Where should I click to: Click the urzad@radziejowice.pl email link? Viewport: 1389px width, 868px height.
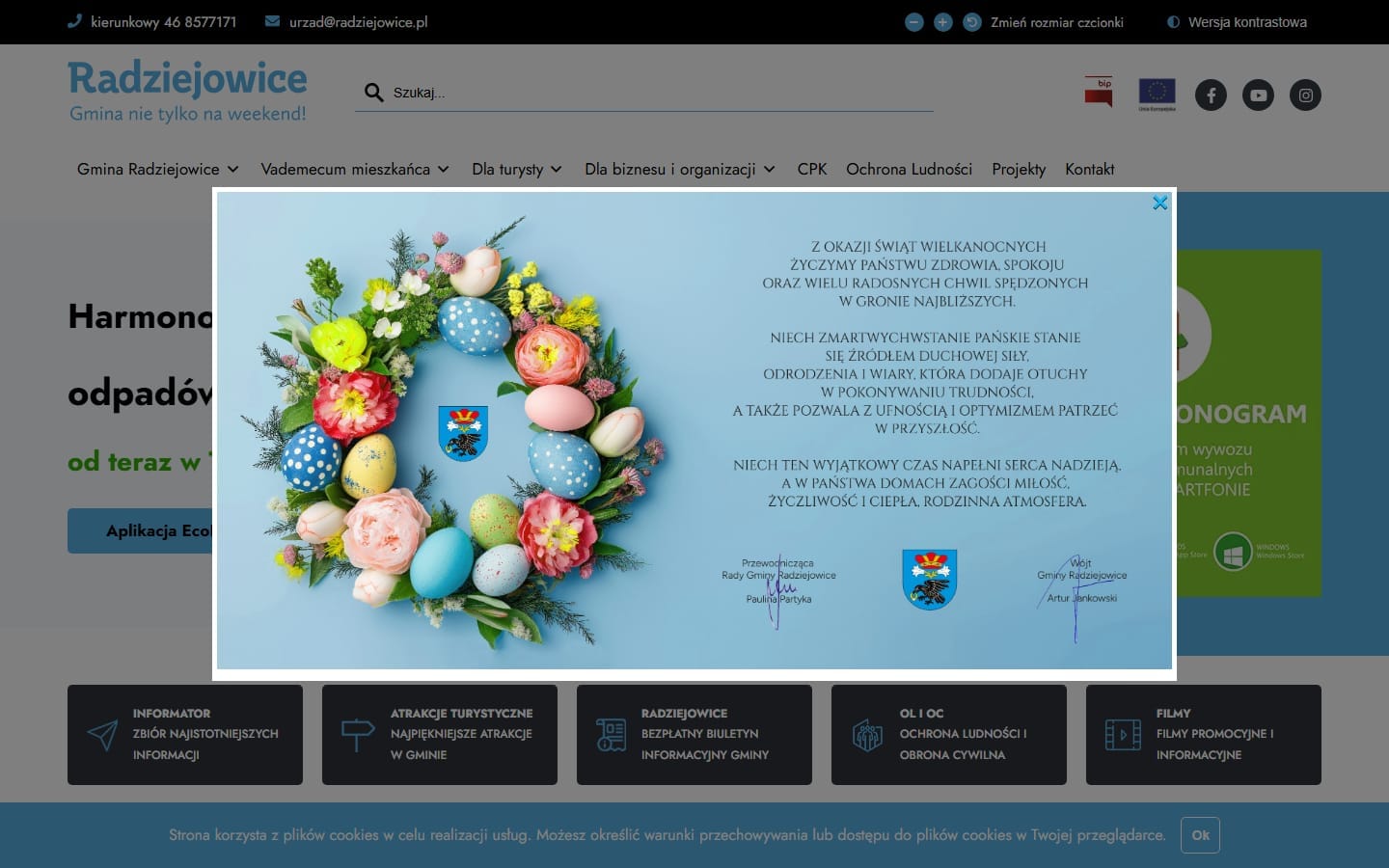358,22
